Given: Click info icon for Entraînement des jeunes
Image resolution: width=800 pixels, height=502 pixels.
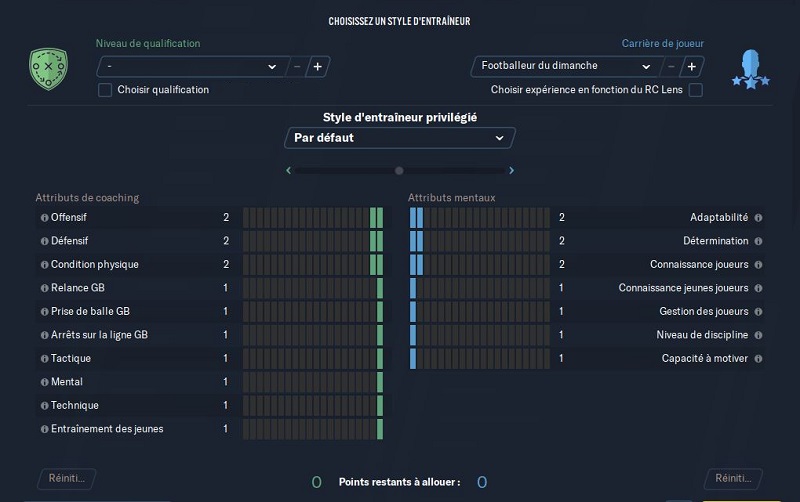Looking at the screenshot, I should coord(44,429).
